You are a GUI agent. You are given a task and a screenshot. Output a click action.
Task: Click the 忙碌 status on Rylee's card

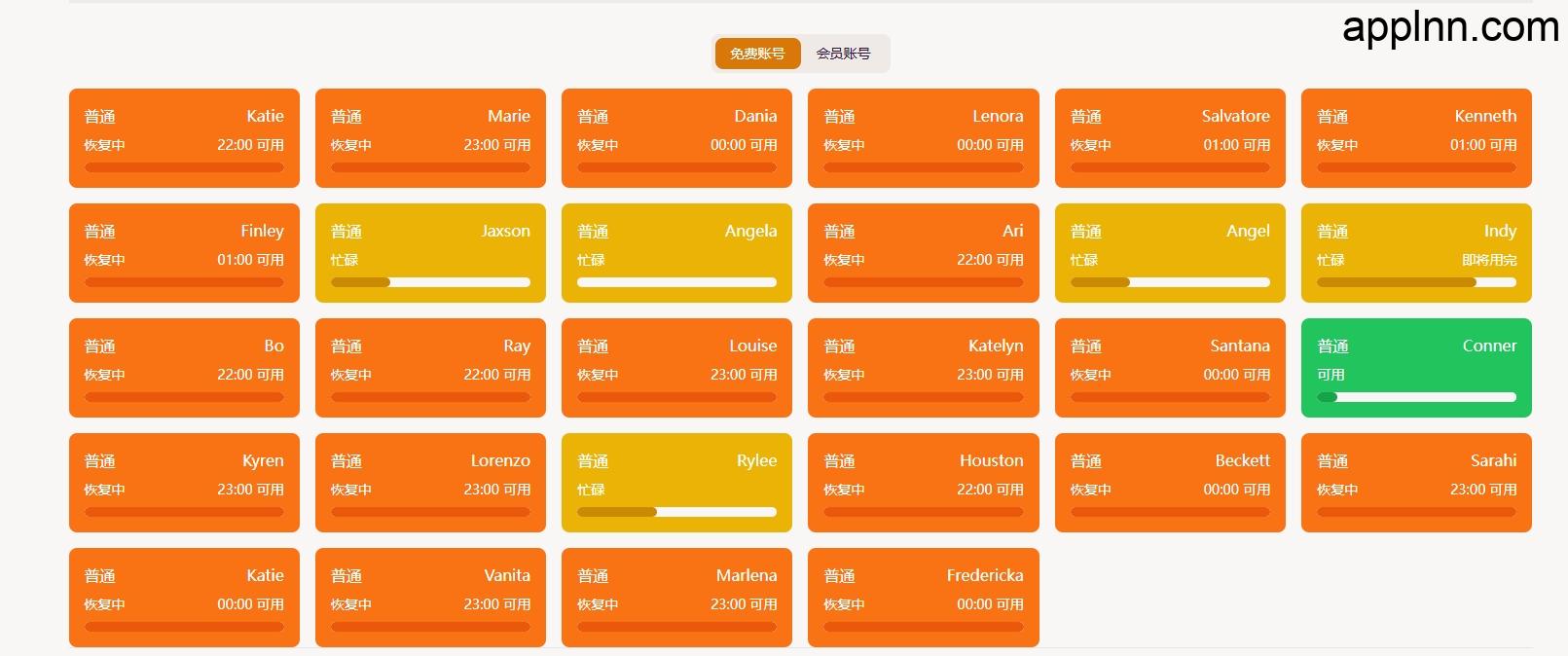click(x=591, y=490)
